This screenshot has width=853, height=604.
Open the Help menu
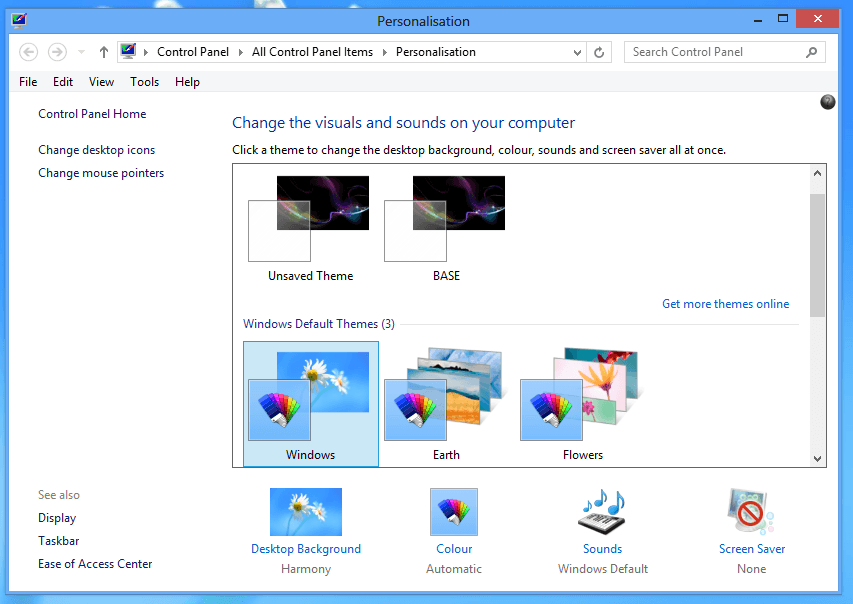click(187, 82)
